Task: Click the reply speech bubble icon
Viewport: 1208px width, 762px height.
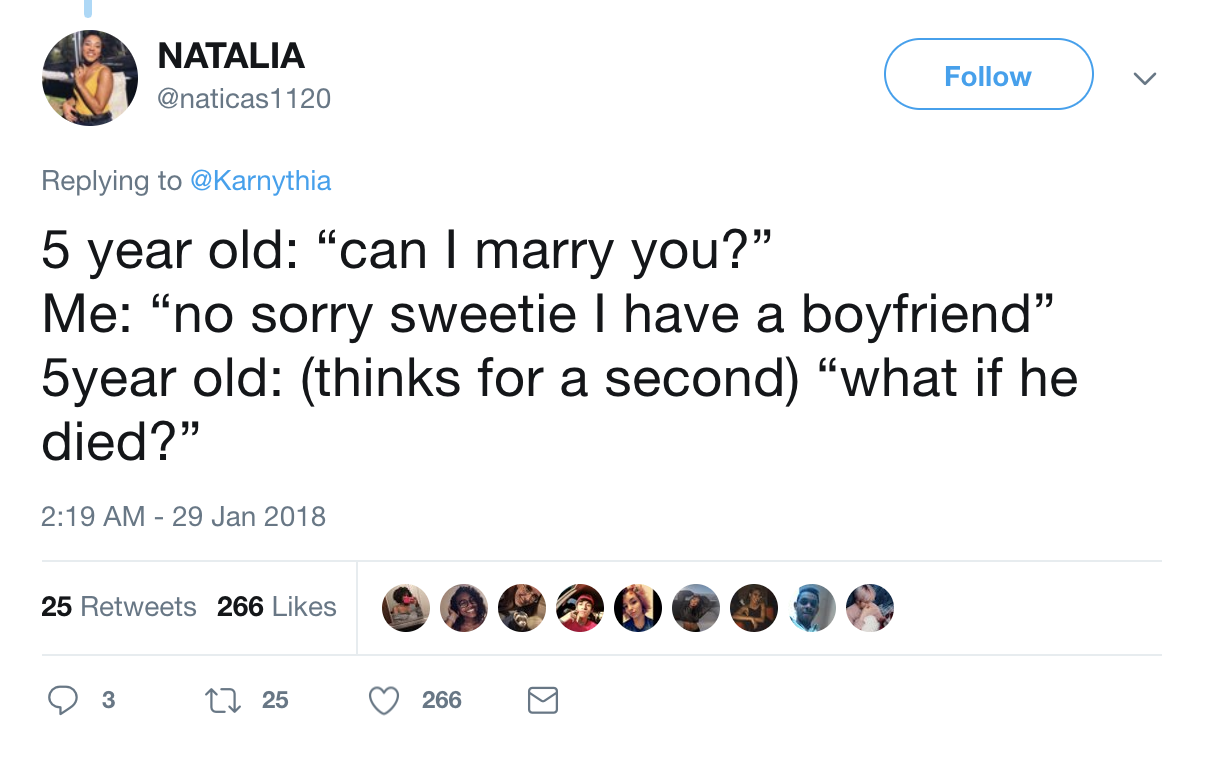Action: click(x=63, y=700)
